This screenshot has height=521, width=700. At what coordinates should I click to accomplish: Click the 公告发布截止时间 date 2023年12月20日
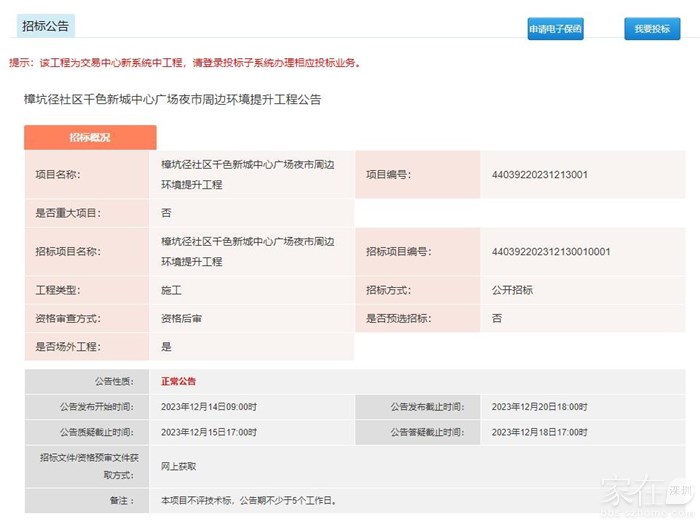tap(539, 407)
